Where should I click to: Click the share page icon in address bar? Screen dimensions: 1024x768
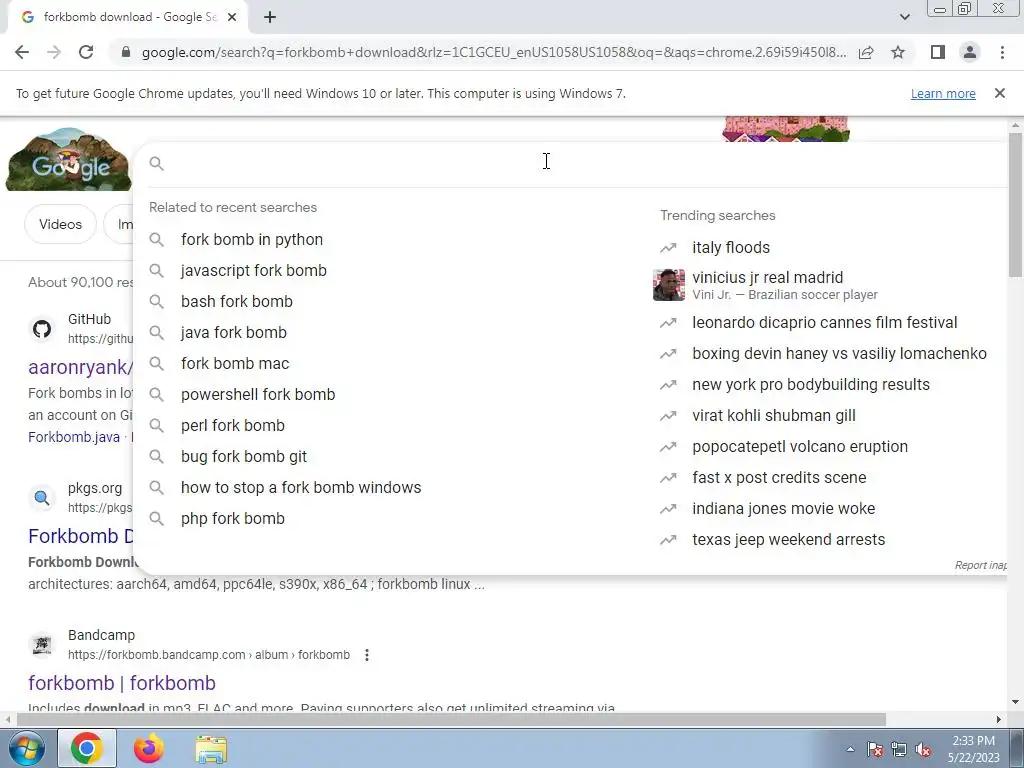(866, 52)
